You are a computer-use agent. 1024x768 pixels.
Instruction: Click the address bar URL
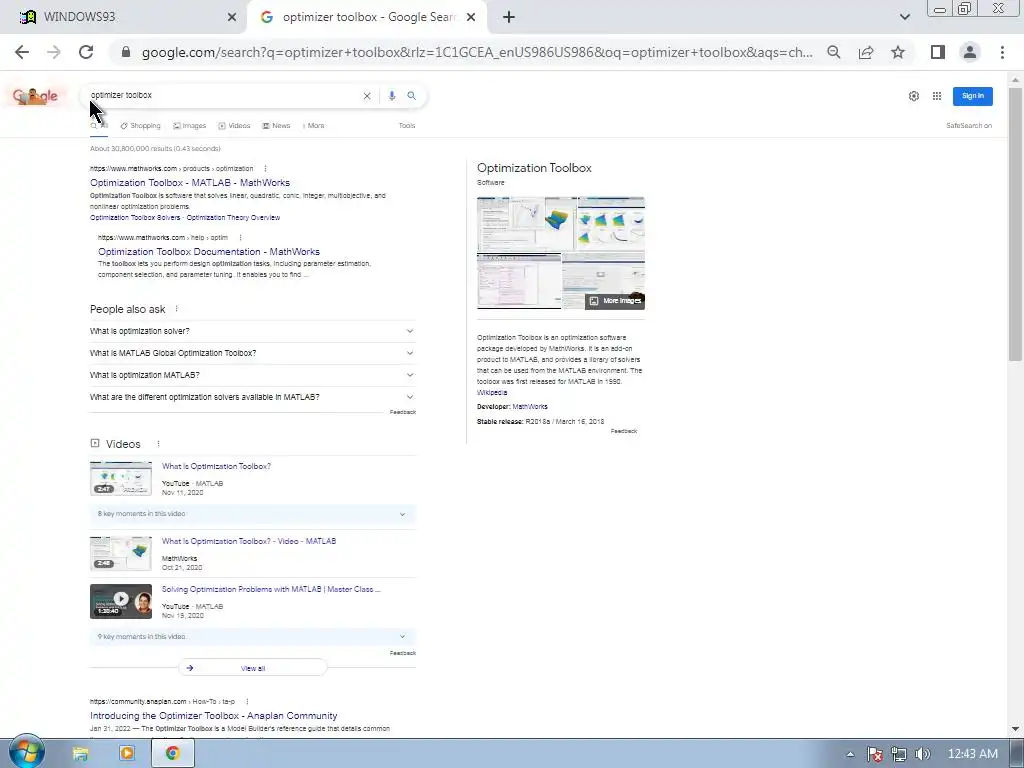click(477, 52)
